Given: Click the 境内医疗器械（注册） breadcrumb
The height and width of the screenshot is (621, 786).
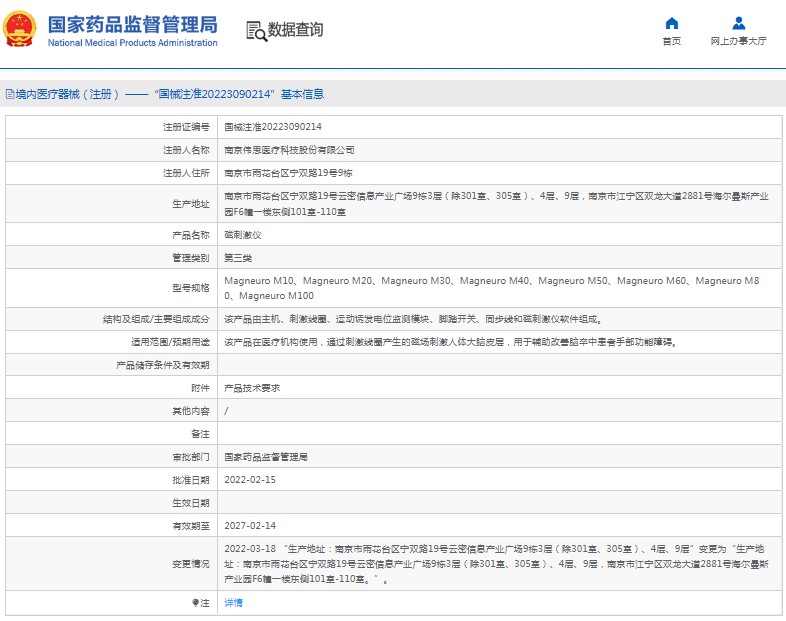Looking at the screenshot, I should pos(67,94).
